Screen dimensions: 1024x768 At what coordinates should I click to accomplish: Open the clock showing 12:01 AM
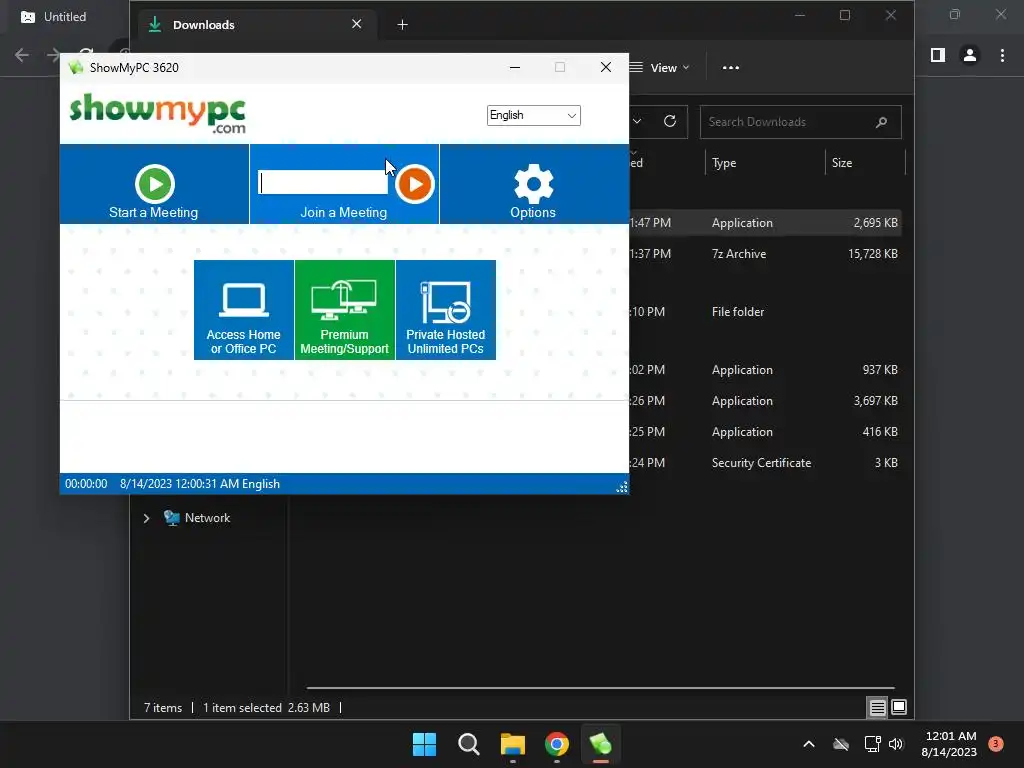coord(950,744)
